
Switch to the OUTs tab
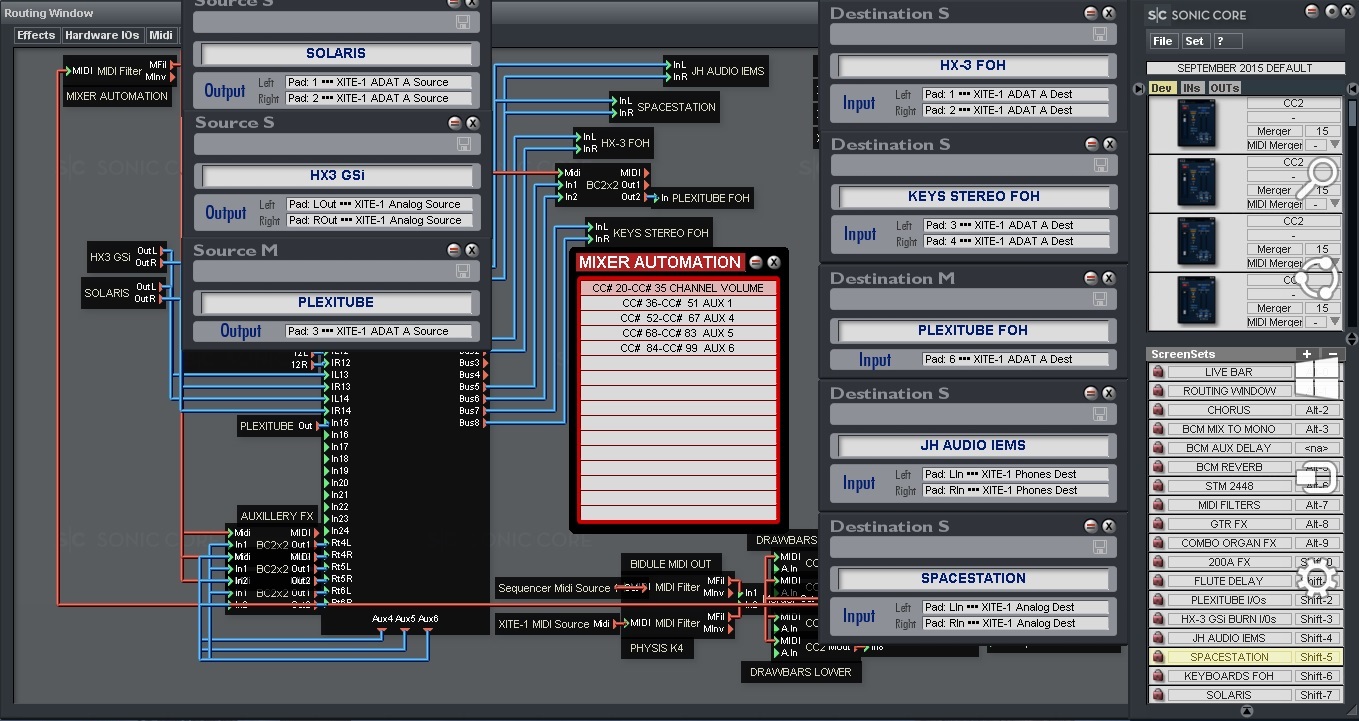click(x=1225, y=88)
